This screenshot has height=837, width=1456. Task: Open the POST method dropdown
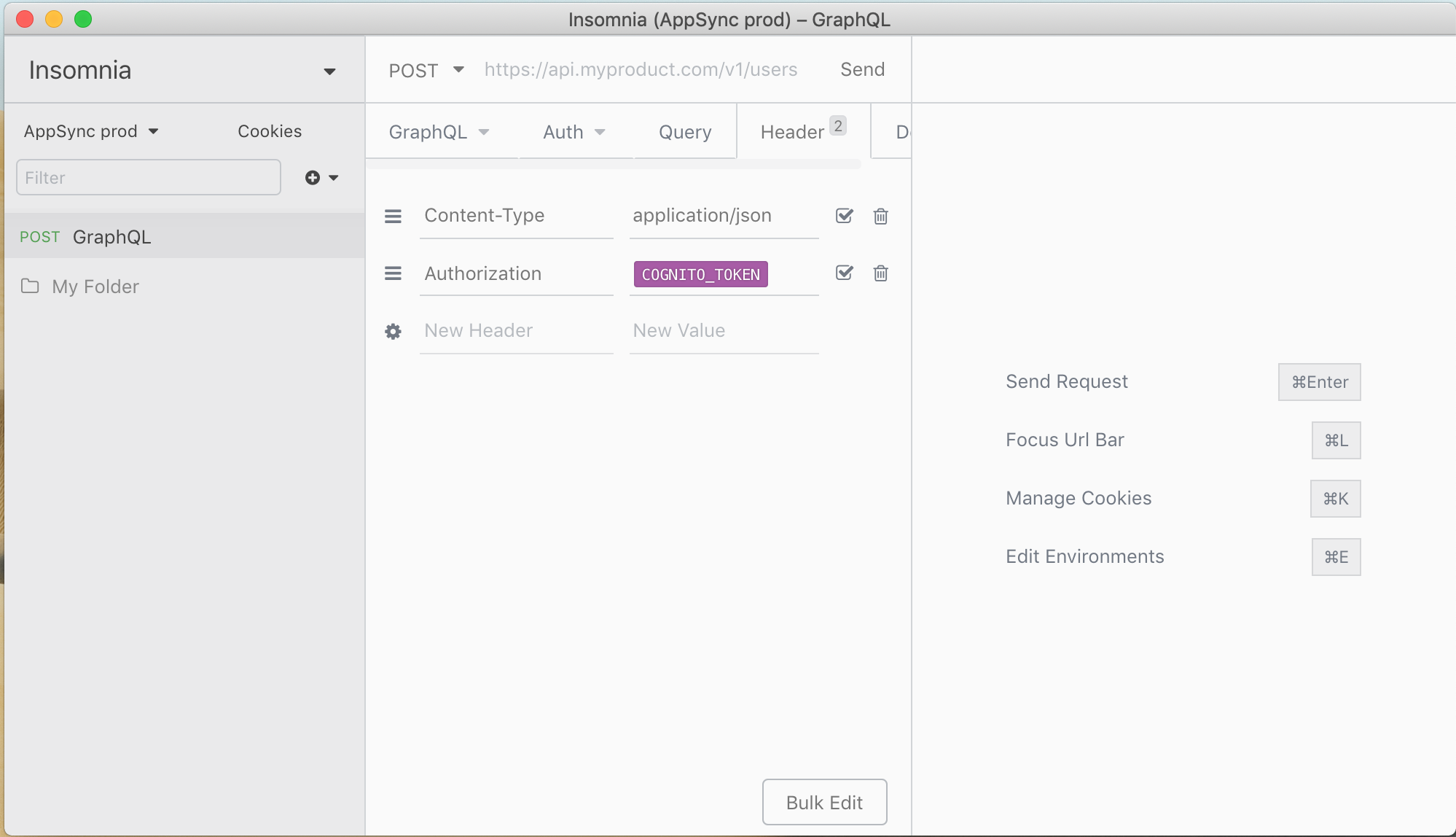426,70
